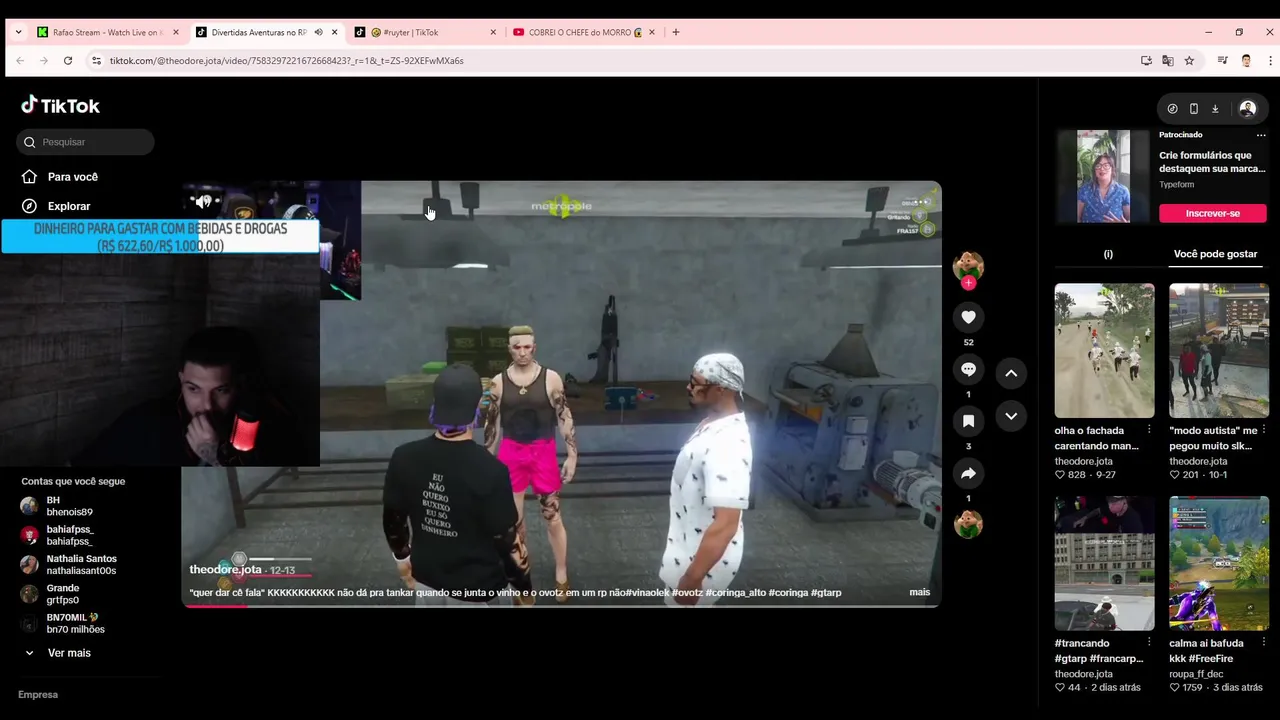Open 'calma ai bafuda' video thumbnail
The width and height of the screenshot is (1280, 720).
(1218, 563)
